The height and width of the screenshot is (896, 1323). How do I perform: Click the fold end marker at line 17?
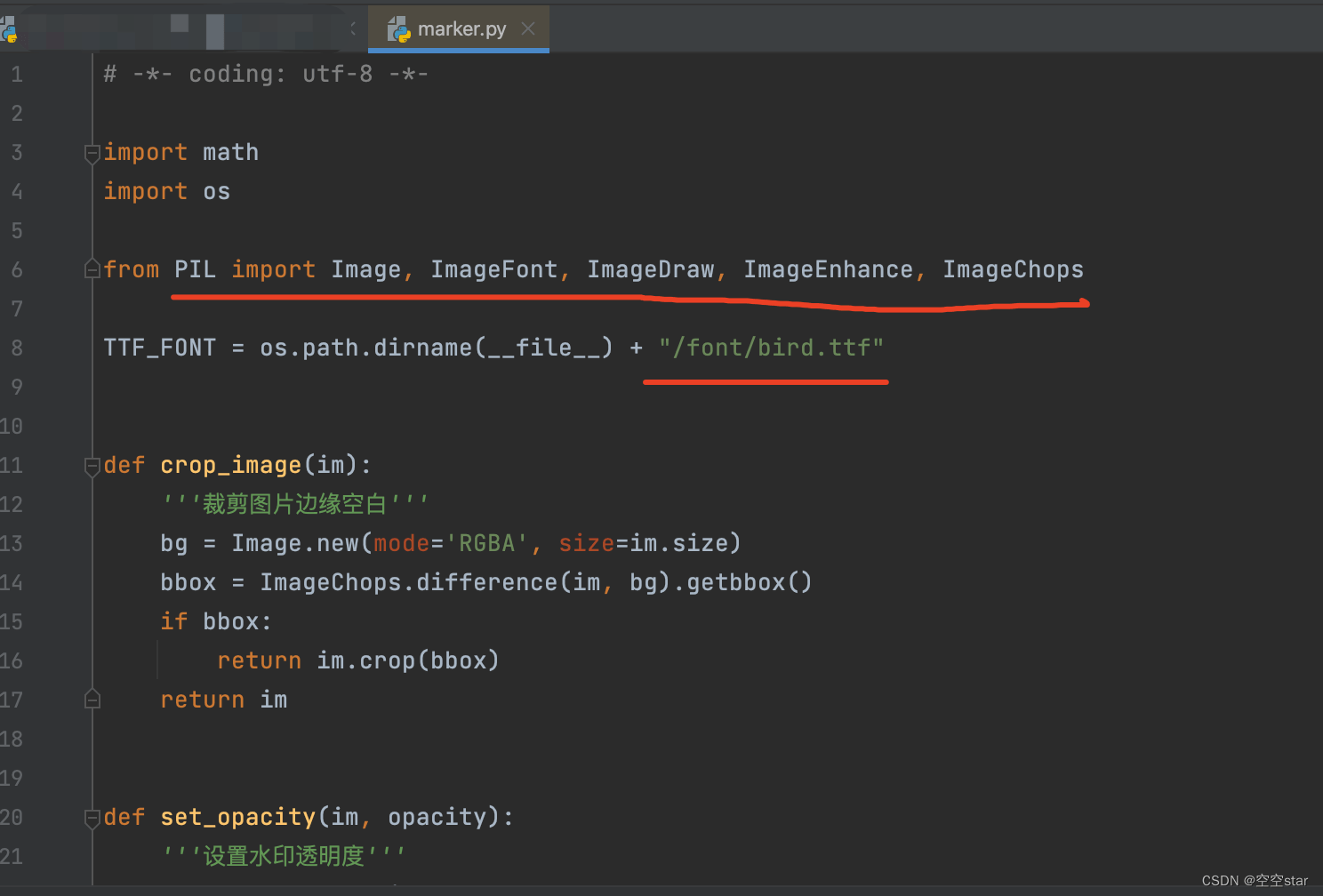[92, 700]
